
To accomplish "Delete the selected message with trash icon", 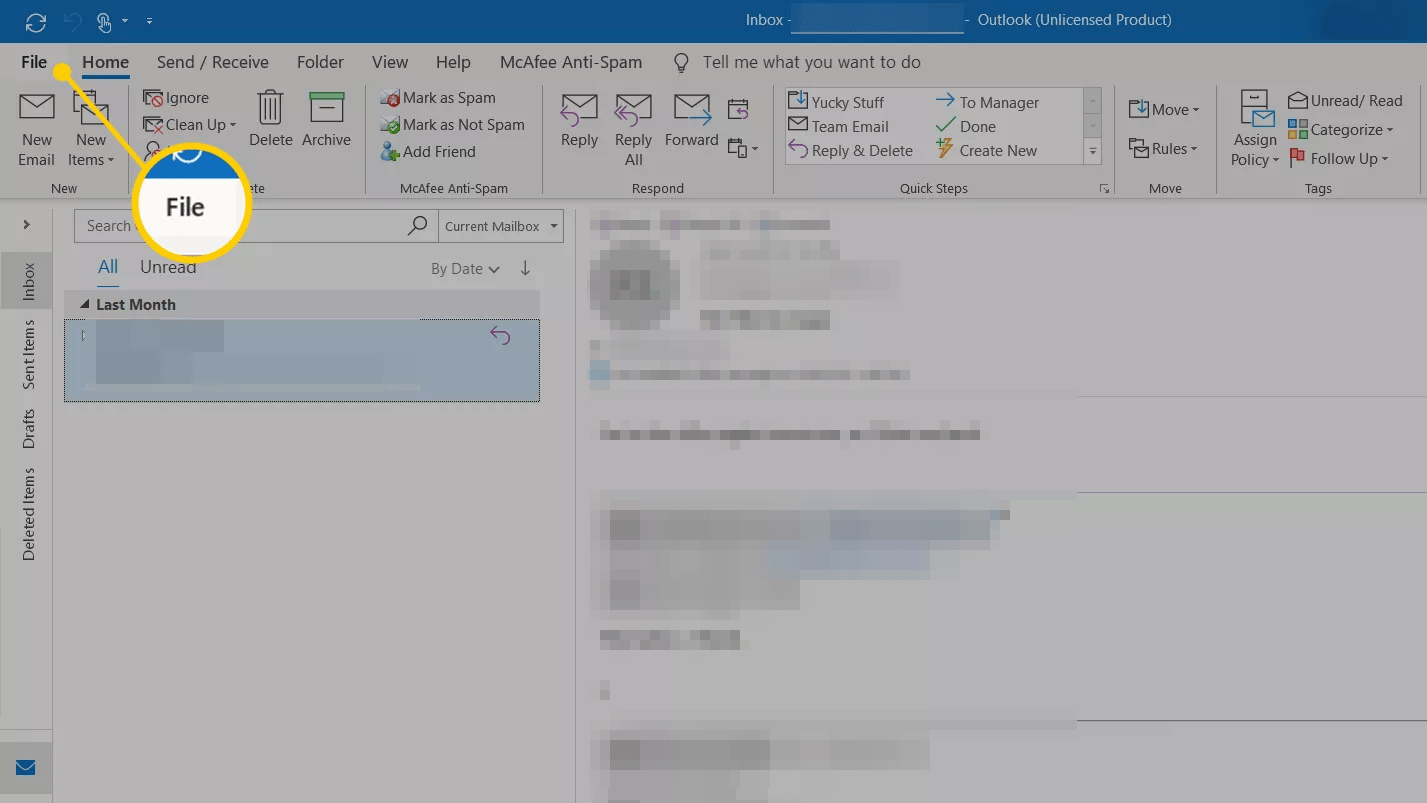I will point(270,120).
